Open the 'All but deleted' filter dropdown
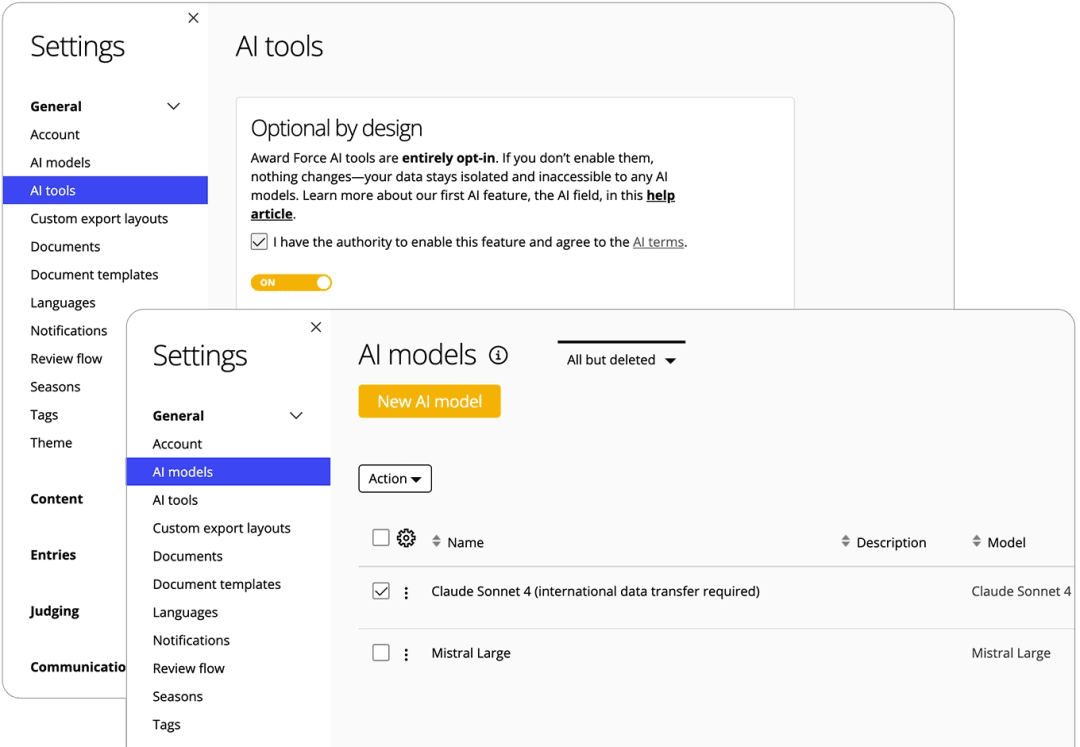Viewport: 1080px width, 747px height. [x=621, y=360]
